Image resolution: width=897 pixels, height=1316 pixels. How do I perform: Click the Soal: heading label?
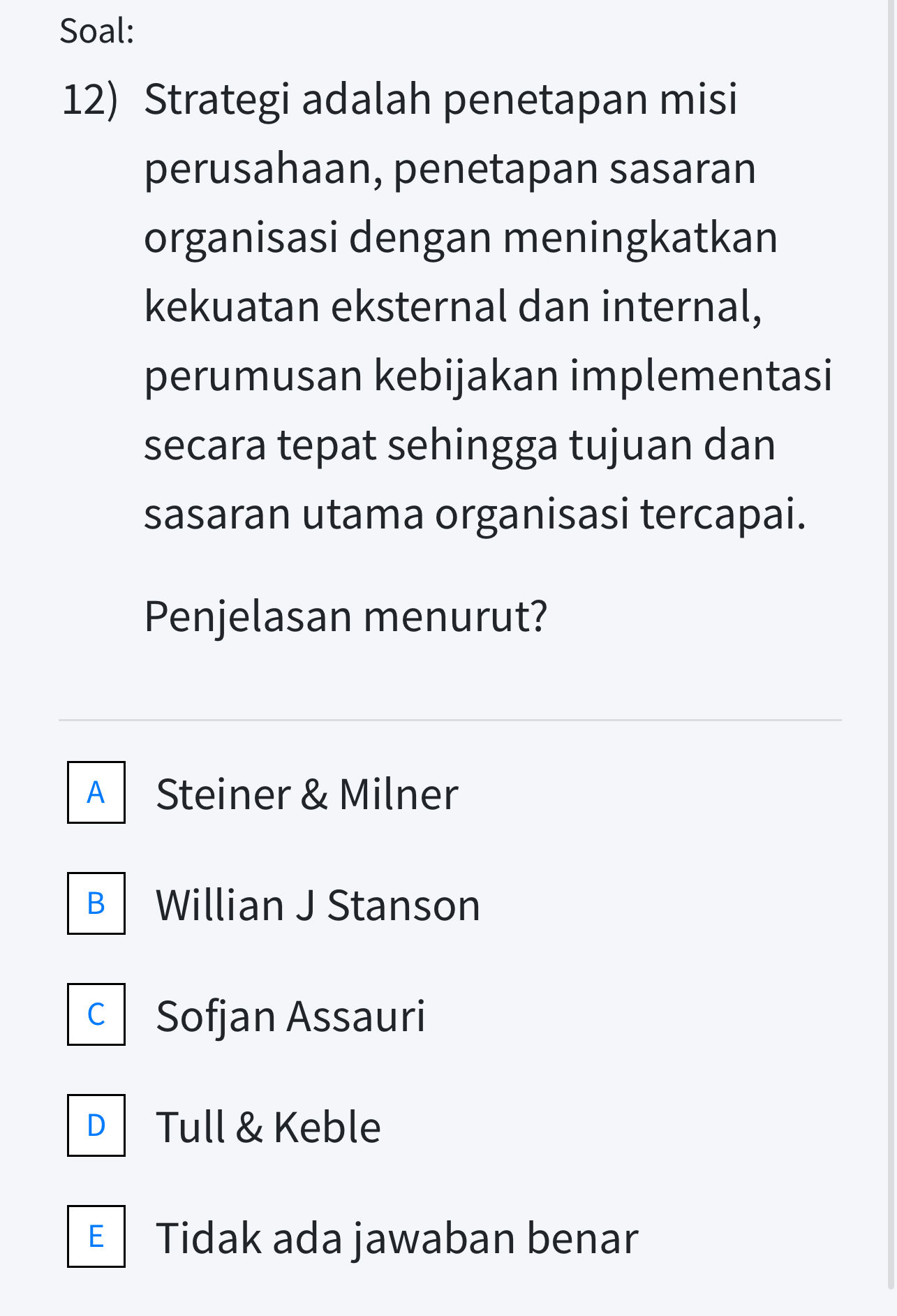point(96,29)
